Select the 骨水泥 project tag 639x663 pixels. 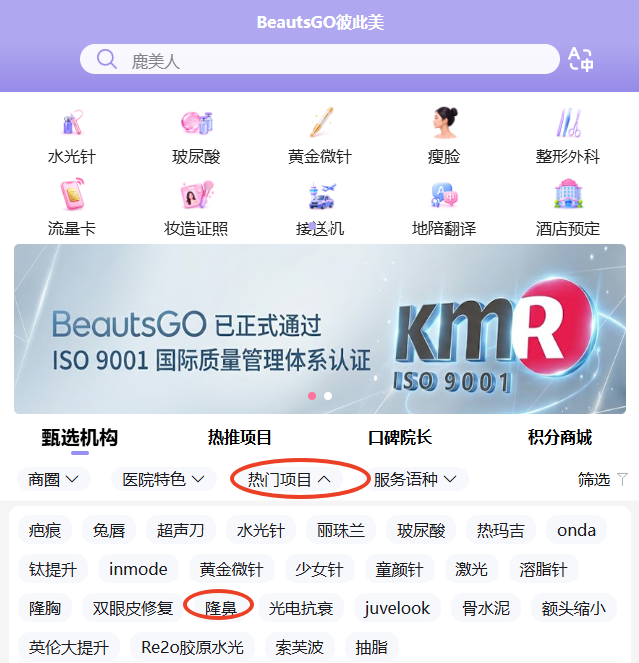tap(485, 608)
